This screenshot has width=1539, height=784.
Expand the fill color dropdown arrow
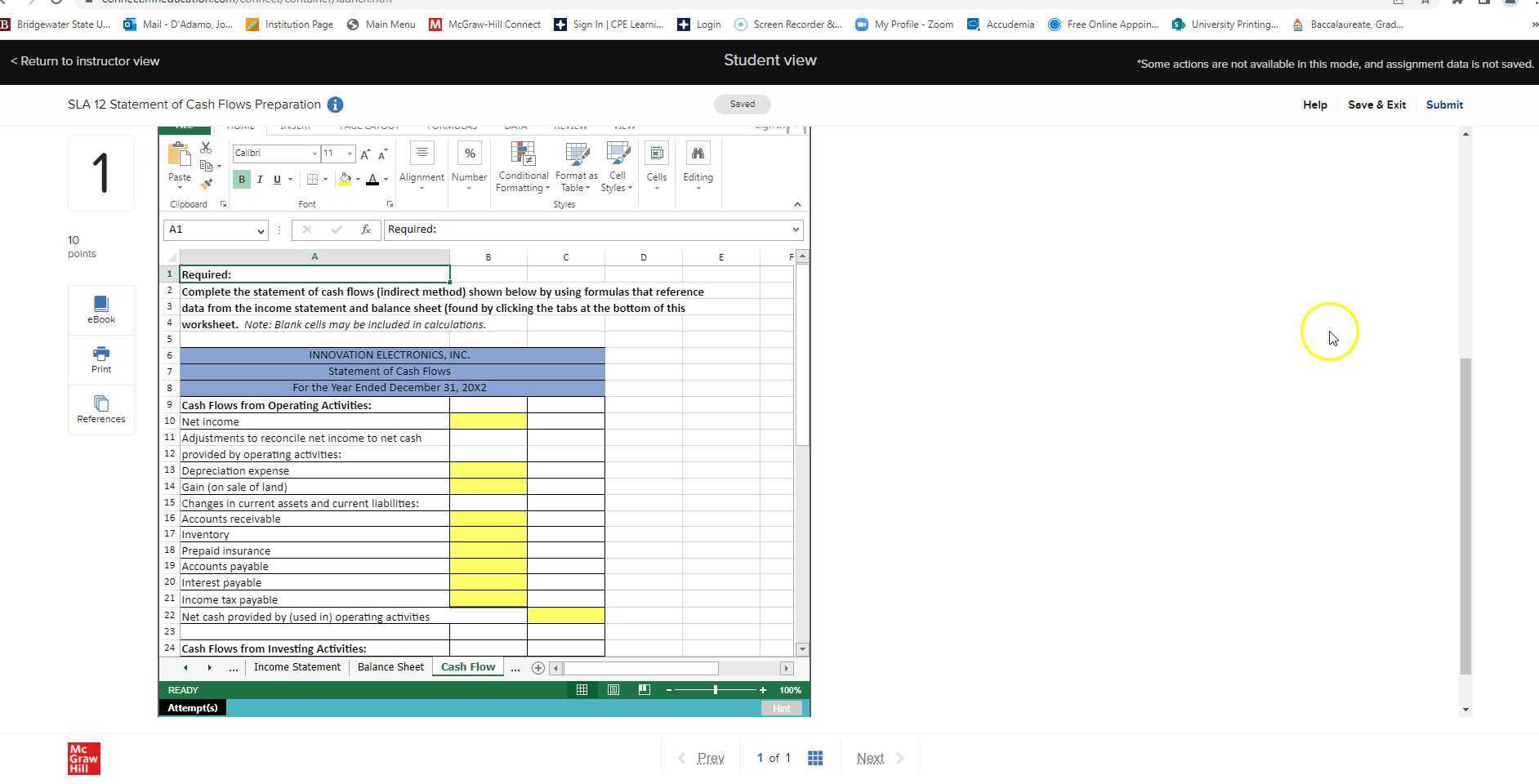click(x=358, y=180)
